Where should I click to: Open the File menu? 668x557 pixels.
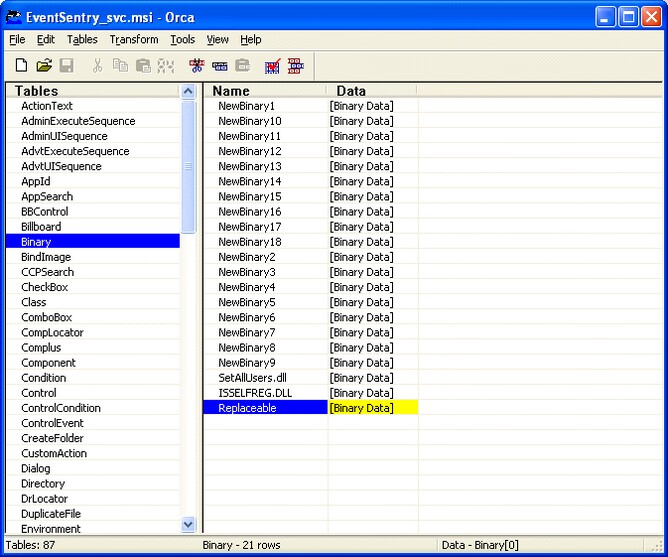17,40
